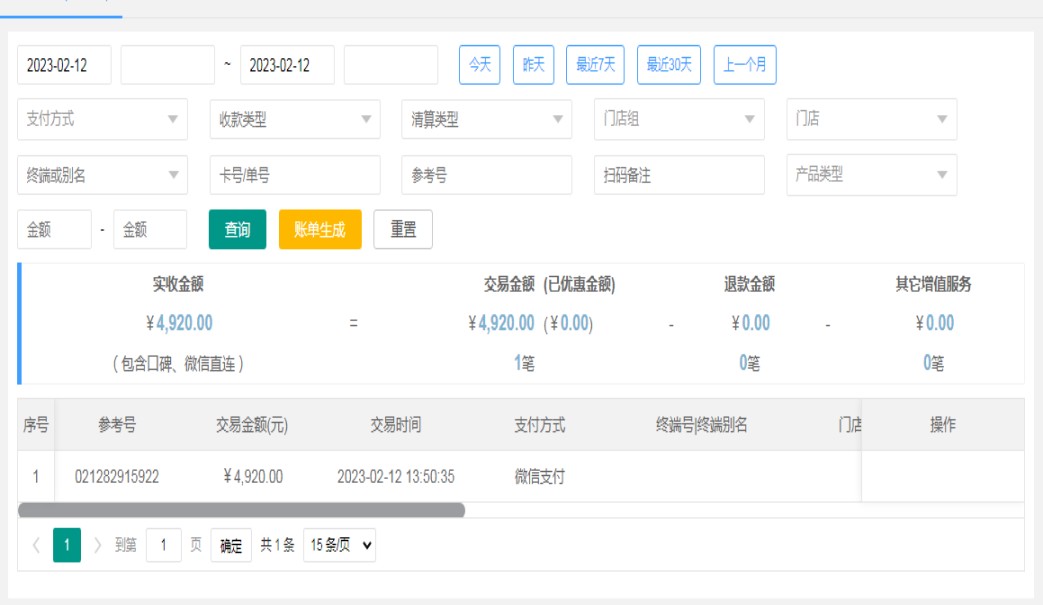Open the 15条/页 page size selector
The width and height of the screenshot is (1043, 605).
339,546
